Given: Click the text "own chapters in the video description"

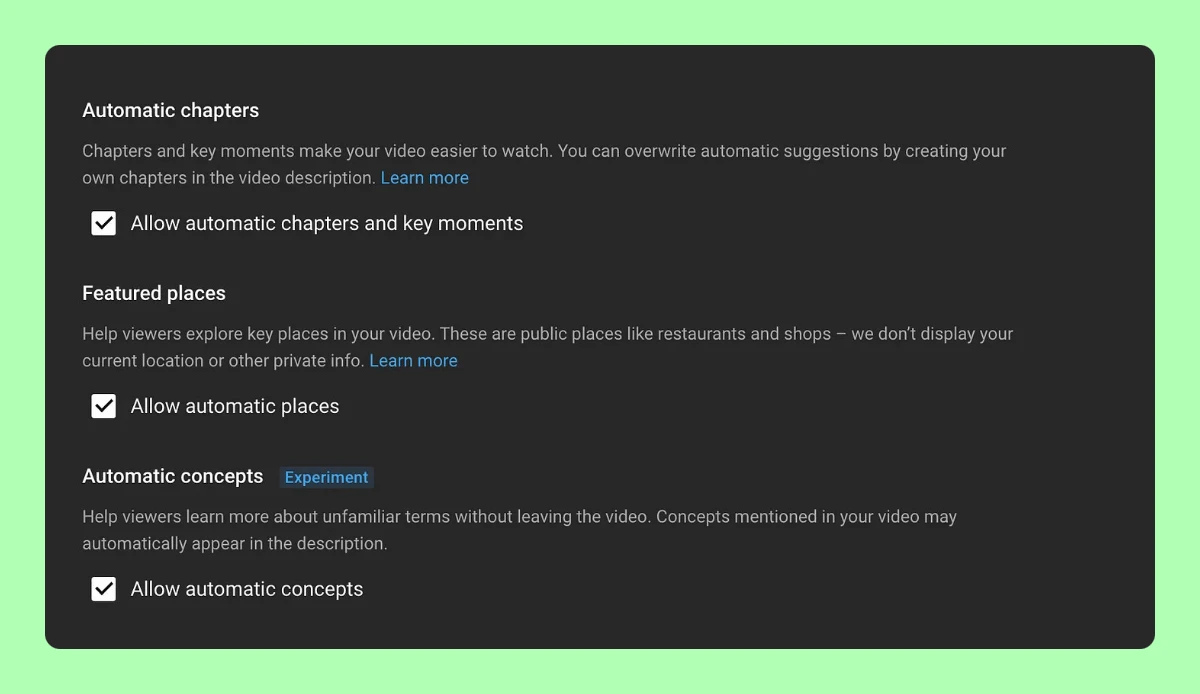Looking at the screenshot, I should tap(228, 178).
